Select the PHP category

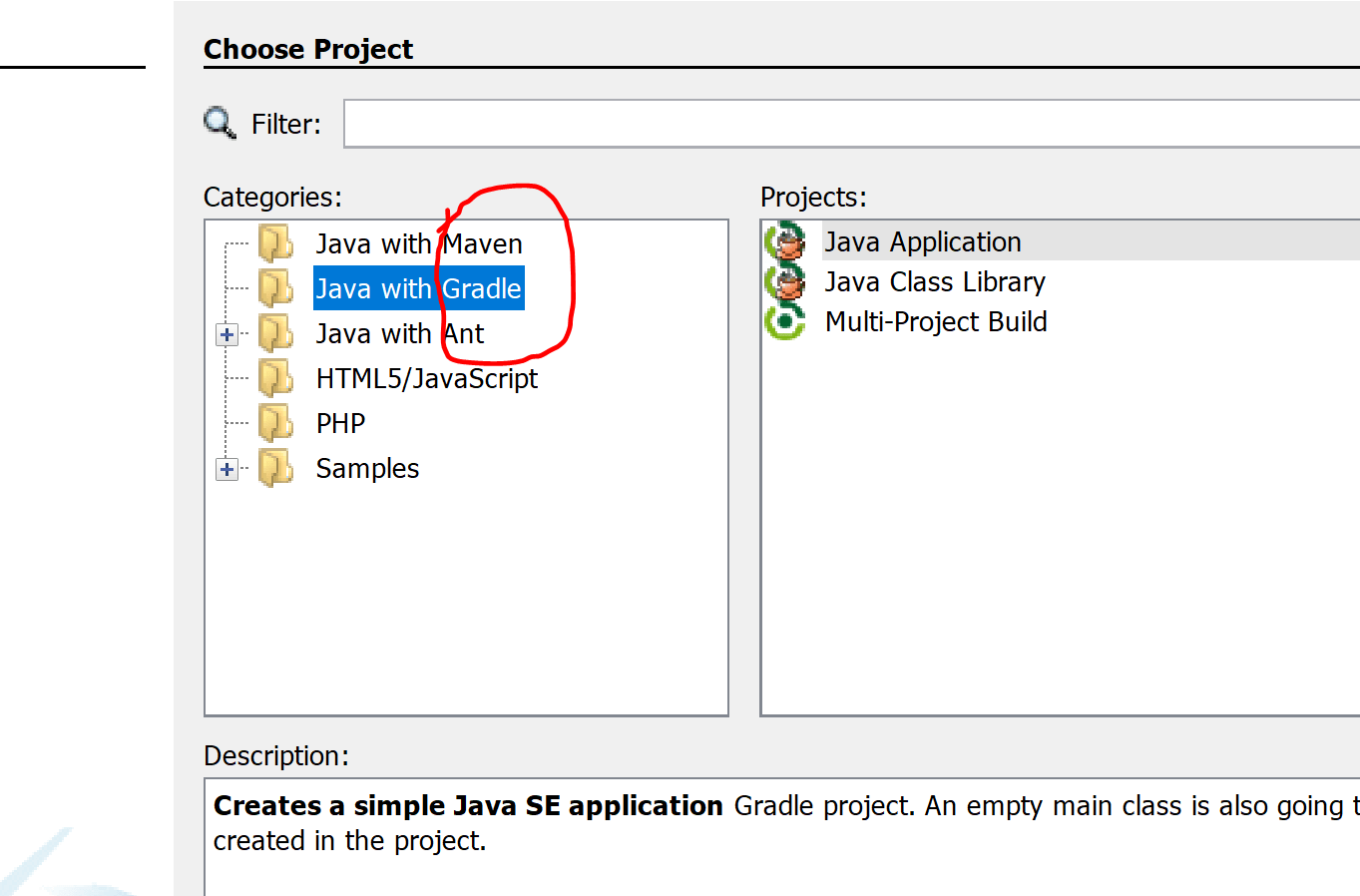339,422
